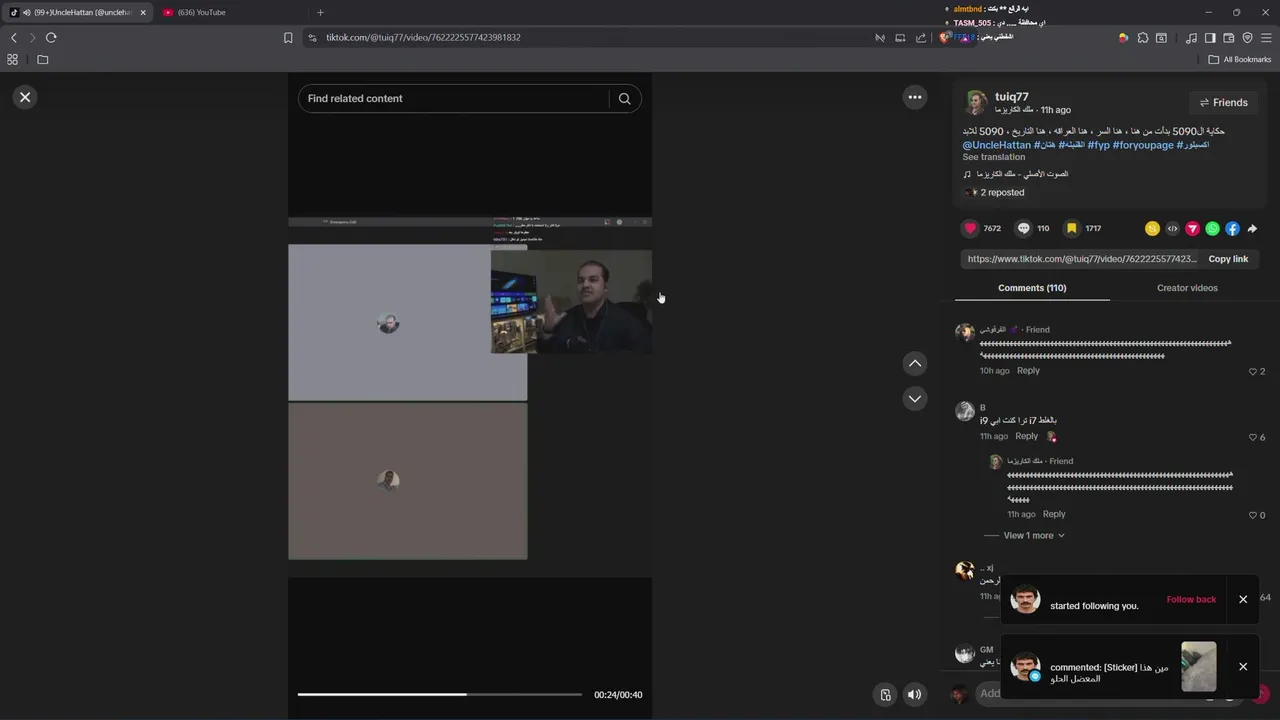Viewport: 1280px width, 720px height.
Task: Open the browser apps grid icon
Action: point(12,59)
